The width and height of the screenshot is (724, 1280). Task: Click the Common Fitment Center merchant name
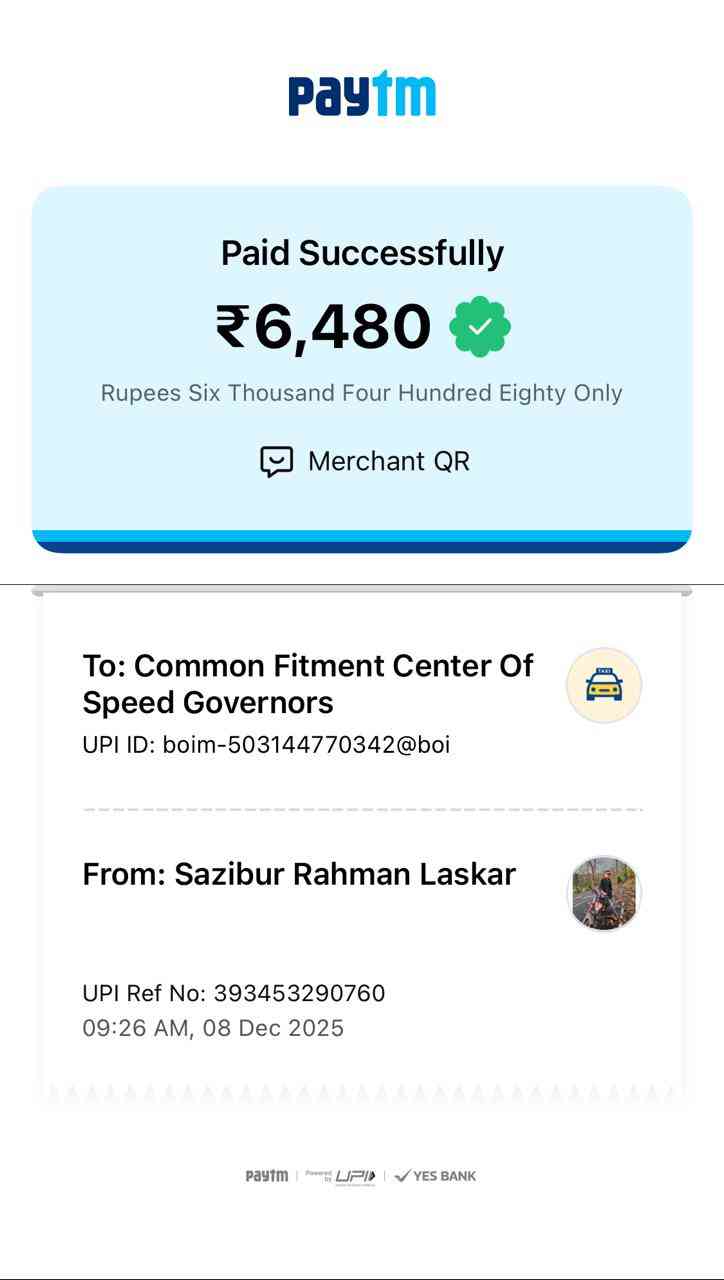click(308, 684)
